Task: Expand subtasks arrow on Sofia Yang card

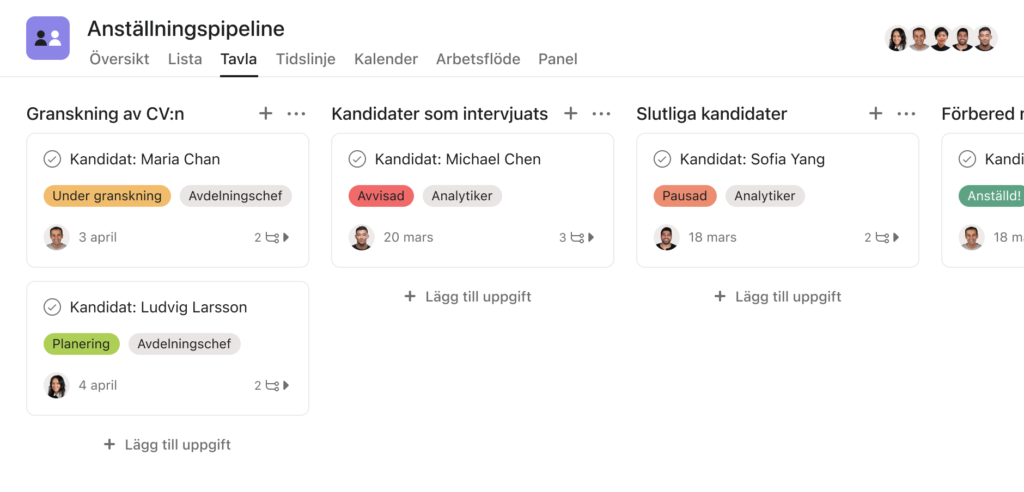Action: pos(896,237)
